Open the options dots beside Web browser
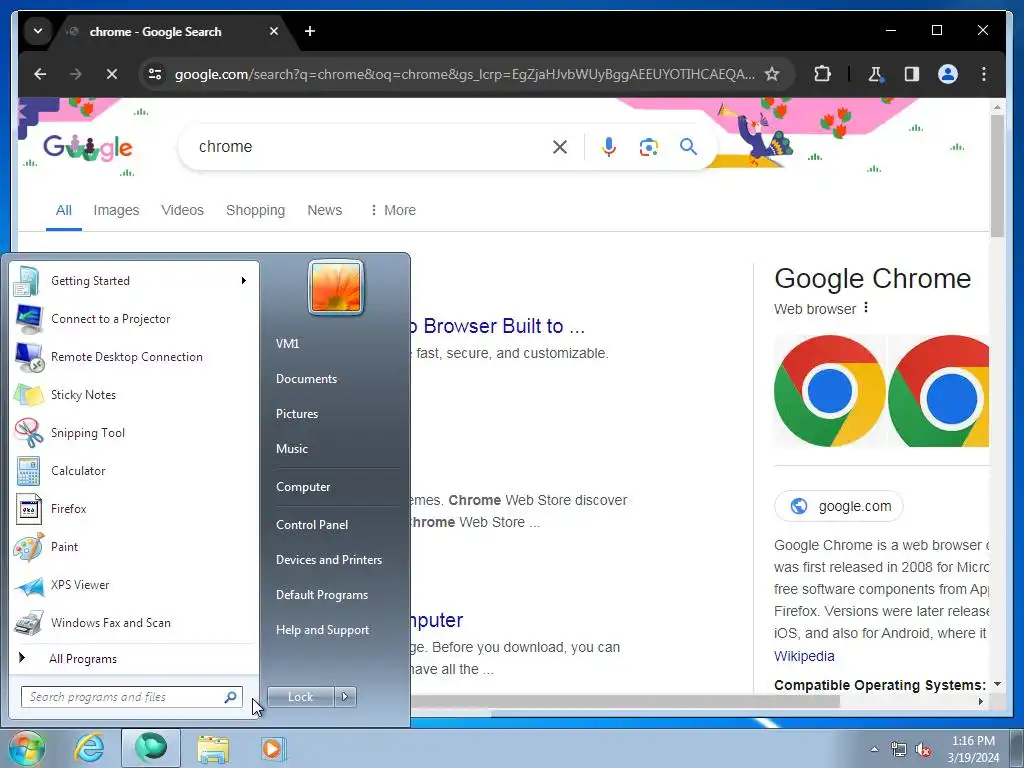Screen dimensions: 1024x768 tap(866, 308)
